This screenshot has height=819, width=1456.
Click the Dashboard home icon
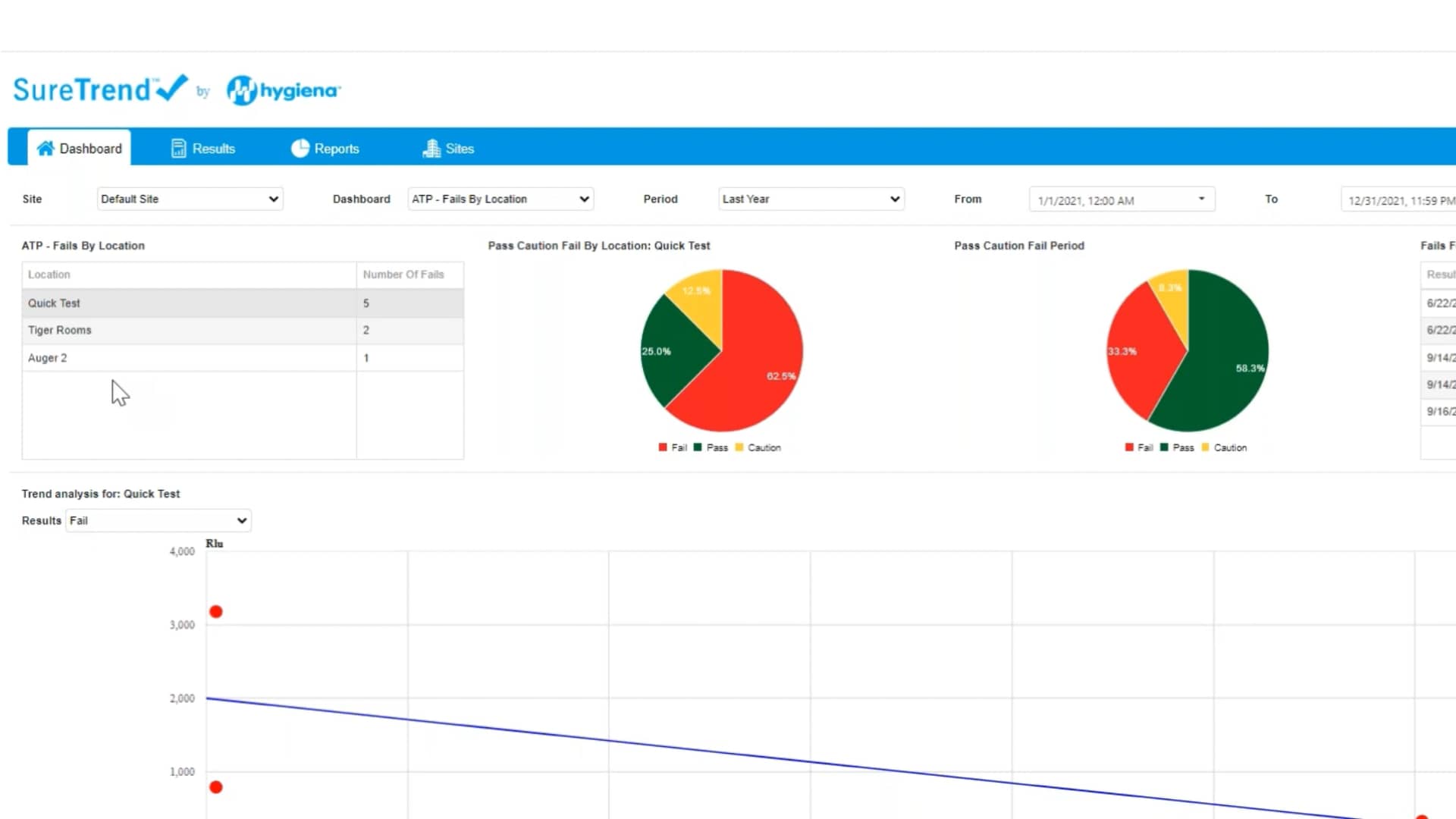click(47, 148)
